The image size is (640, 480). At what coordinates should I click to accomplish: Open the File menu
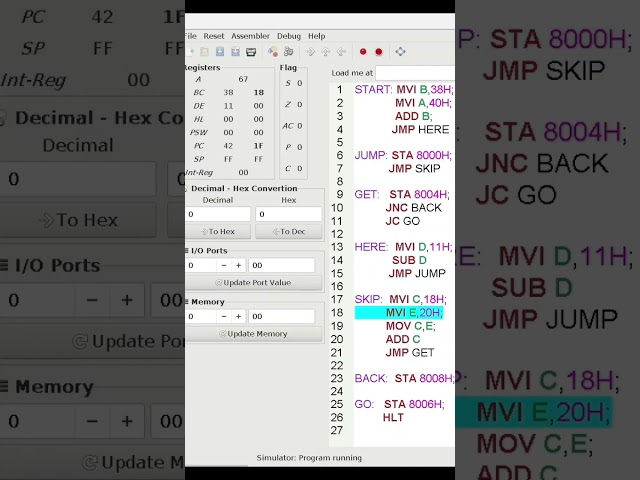click(x=191, y=36)
